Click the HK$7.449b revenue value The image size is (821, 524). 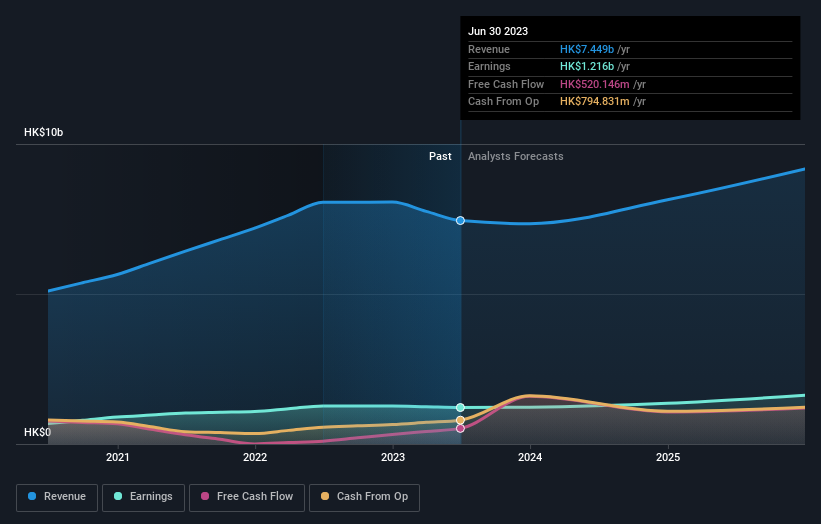587,49
